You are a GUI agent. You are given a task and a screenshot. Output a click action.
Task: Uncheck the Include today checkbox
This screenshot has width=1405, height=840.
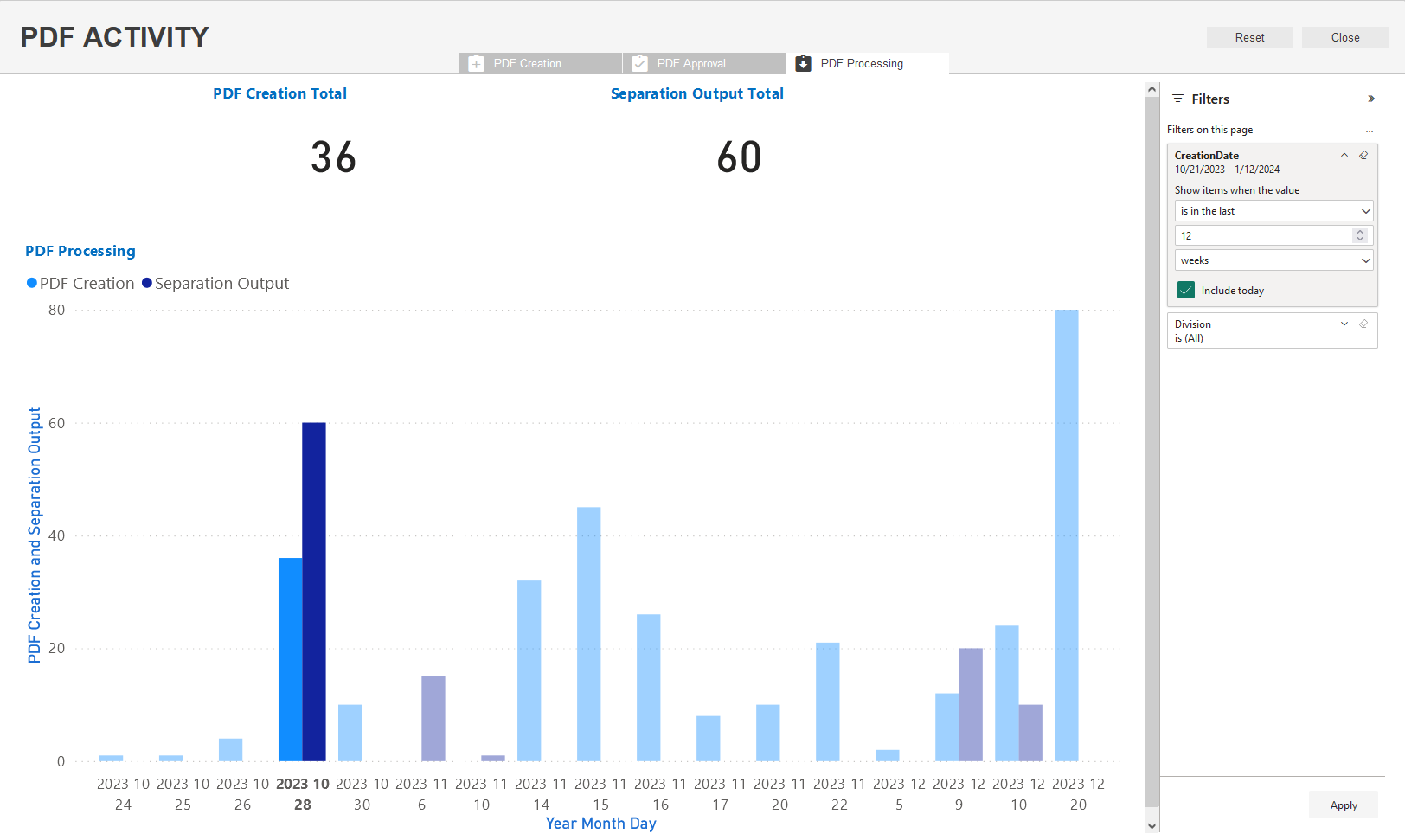(1186, 291)
